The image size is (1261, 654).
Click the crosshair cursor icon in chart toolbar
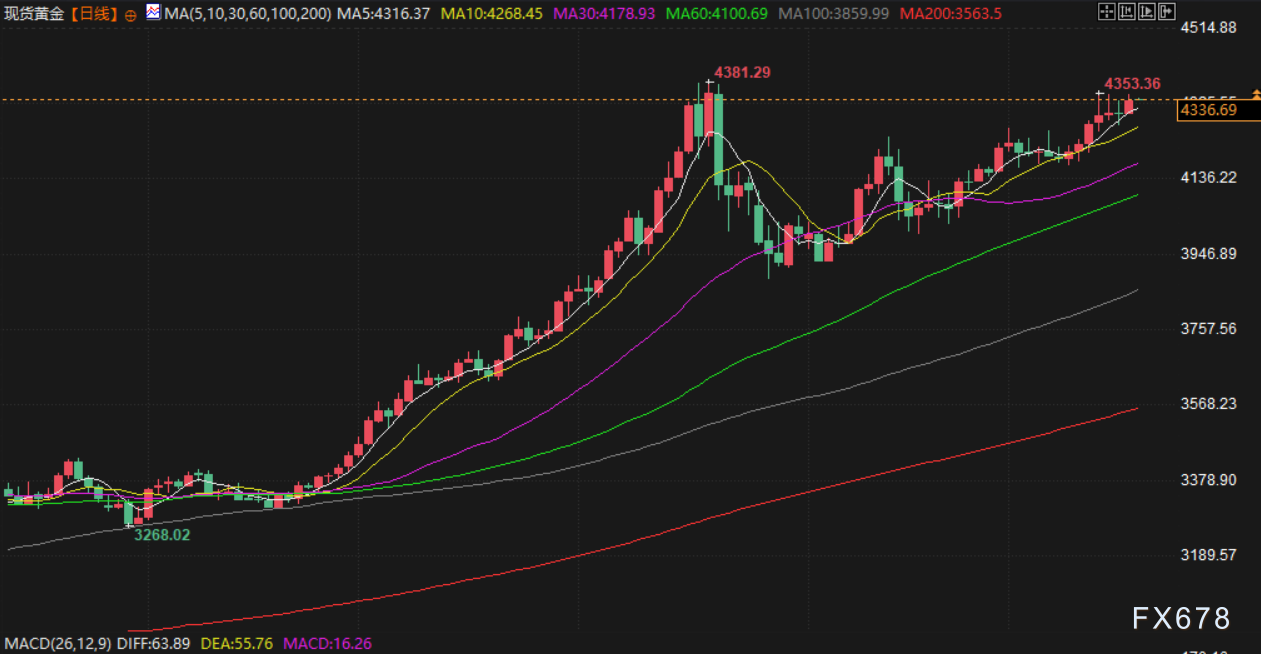[1105, 13]
